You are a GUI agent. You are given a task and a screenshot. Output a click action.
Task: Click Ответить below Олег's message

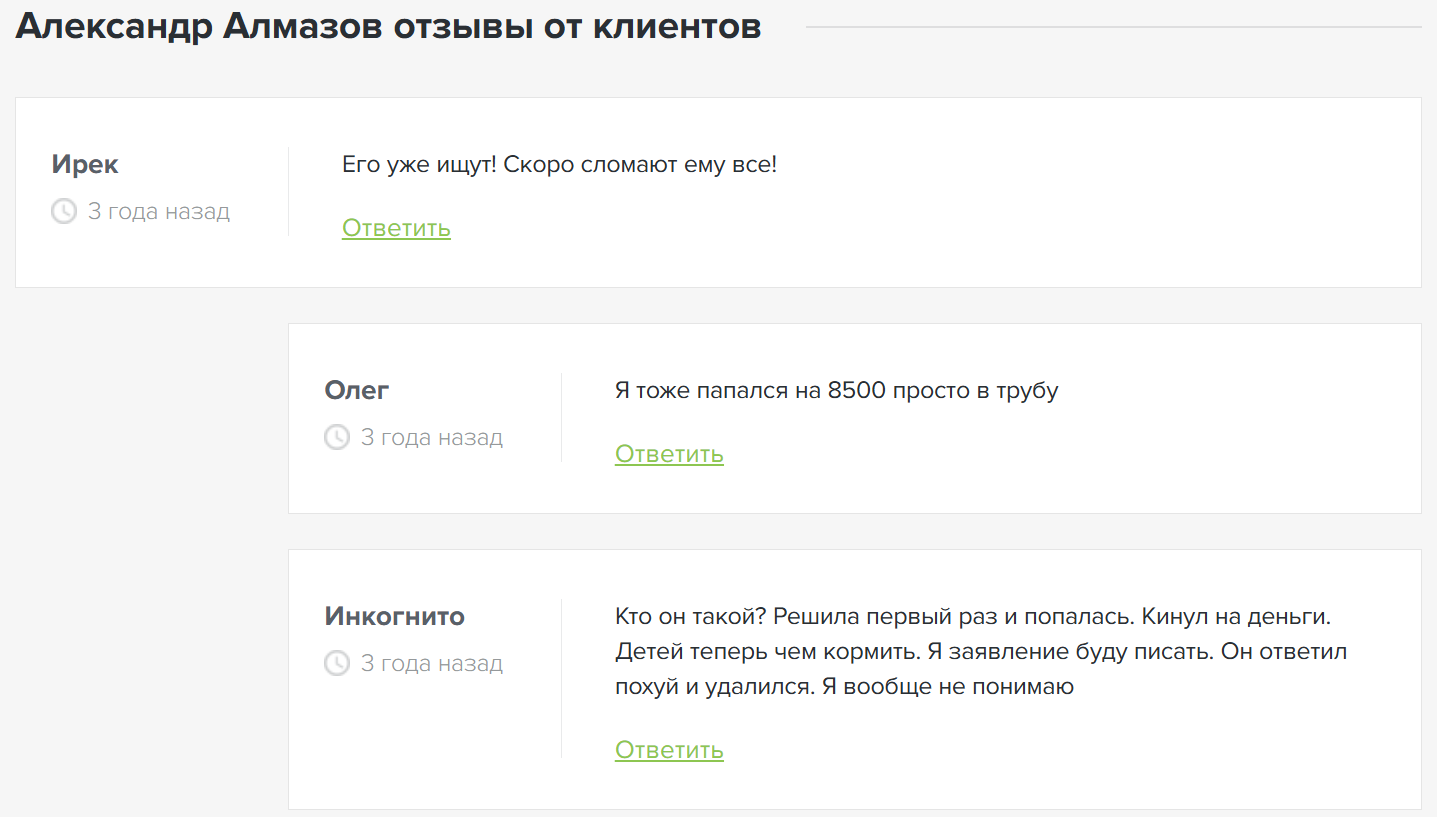pyautogui.click(x=669, y=454)
